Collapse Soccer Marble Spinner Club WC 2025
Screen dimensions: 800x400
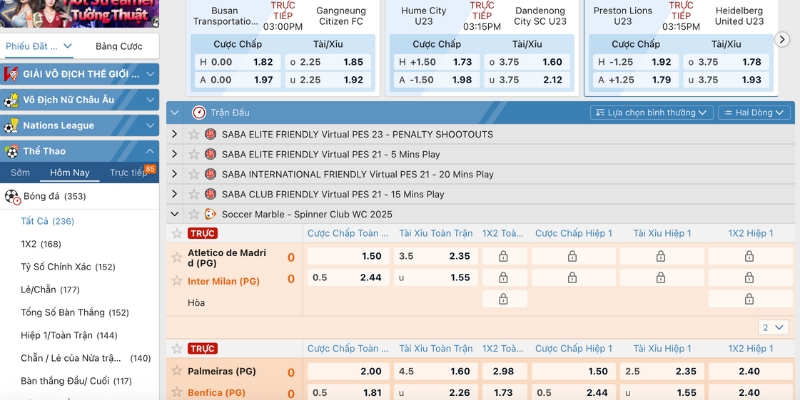click(174, 214)
